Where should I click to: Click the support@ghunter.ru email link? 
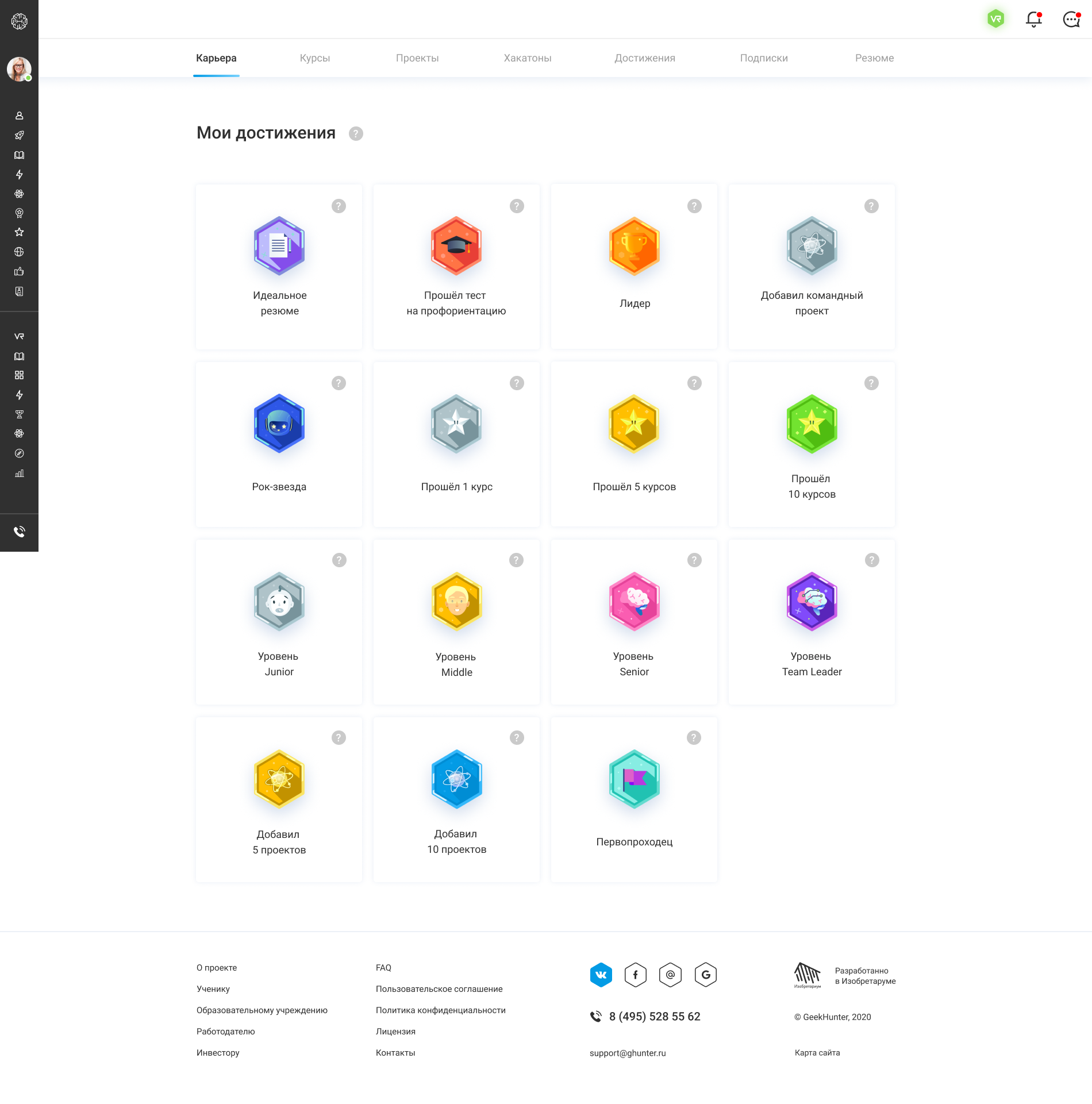627,1053
